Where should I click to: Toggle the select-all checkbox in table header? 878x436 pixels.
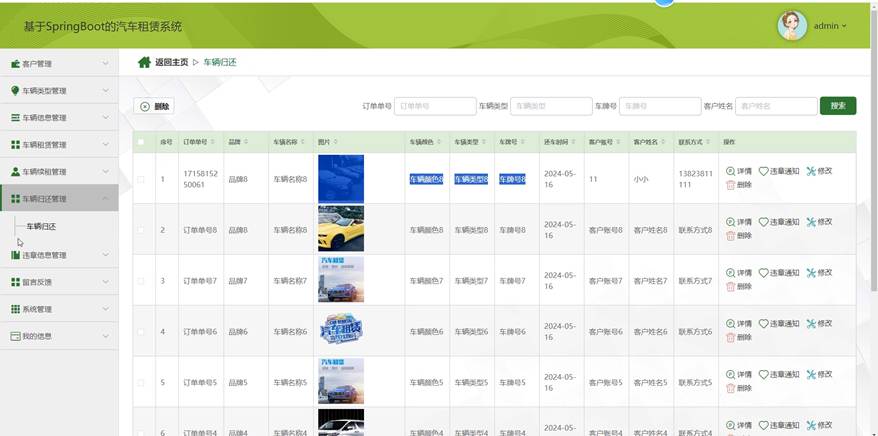point(141,142)
